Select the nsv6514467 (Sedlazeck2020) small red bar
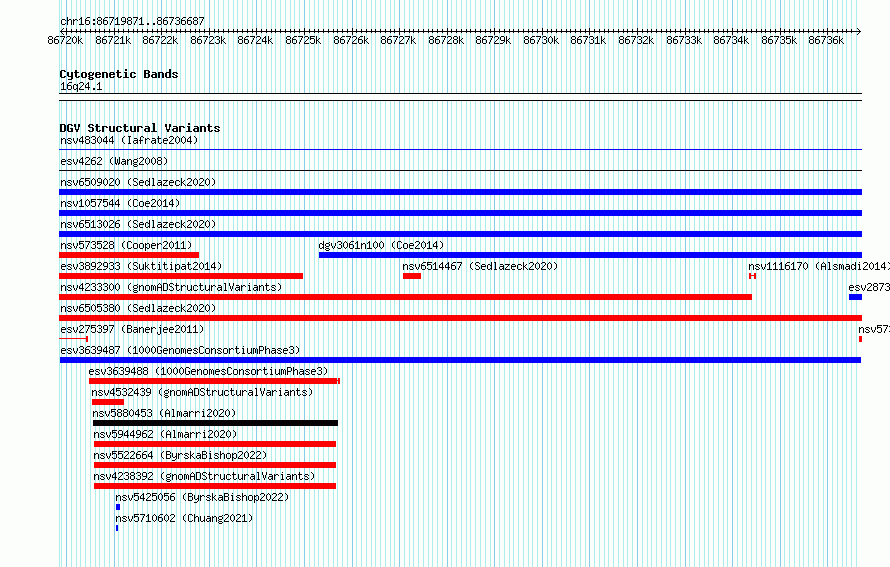Image resolution: width=890 pixels, height=567 pixels. tap(412, 276)
